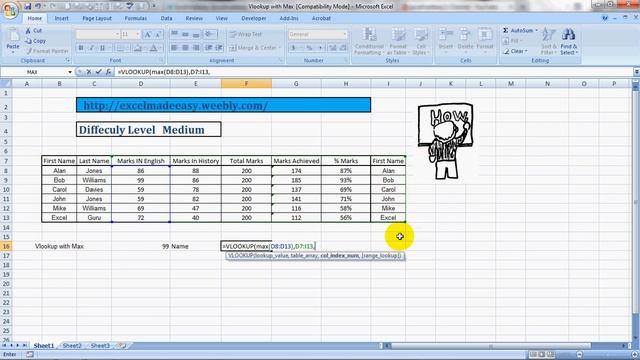This screenshot has height=360, width=640.
Task: Click the Insert Worksheet tab icon
Action: [x=122, y=346]
